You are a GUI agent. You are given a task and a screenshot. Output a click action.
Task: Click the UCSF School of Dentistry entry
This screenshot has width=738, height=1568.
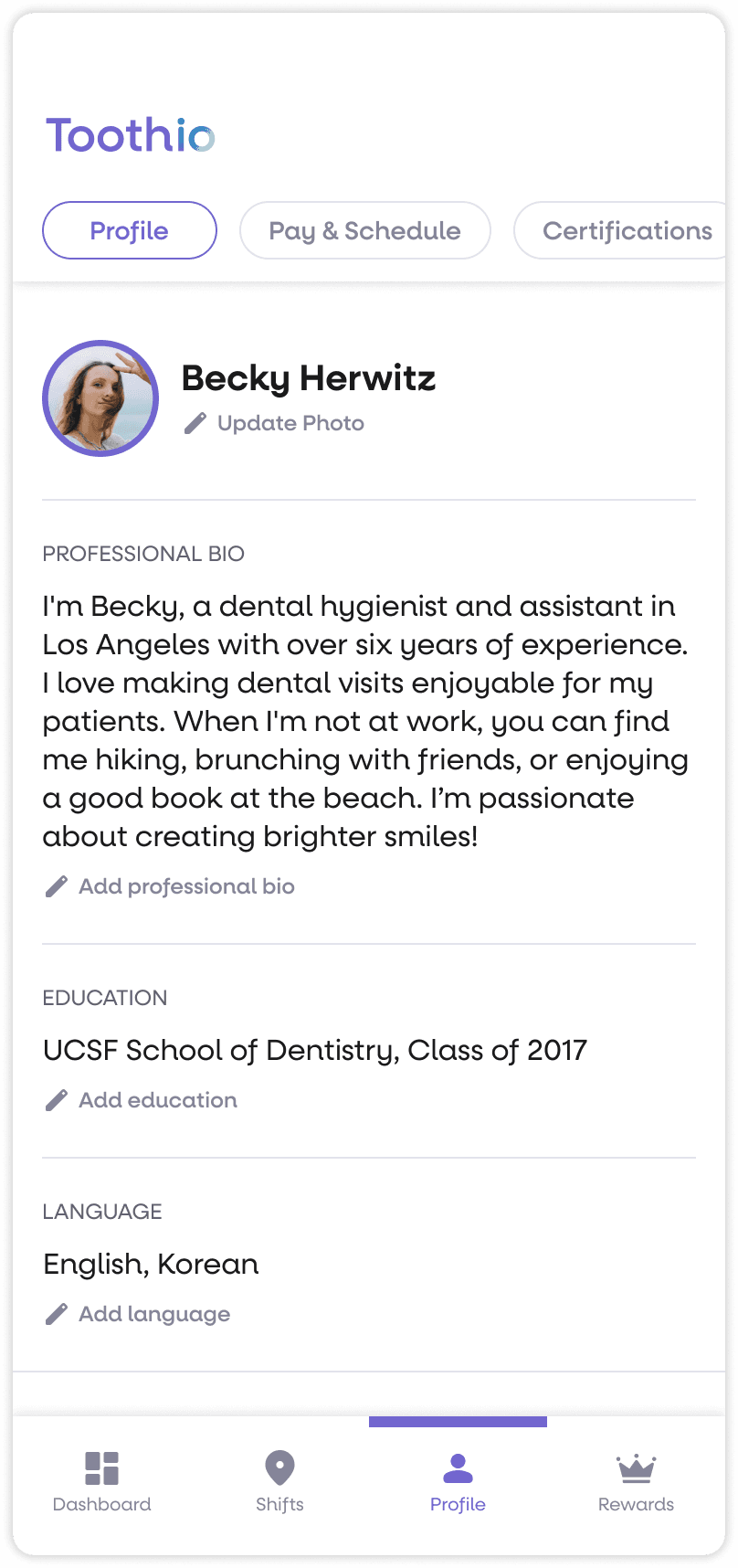315,1051
